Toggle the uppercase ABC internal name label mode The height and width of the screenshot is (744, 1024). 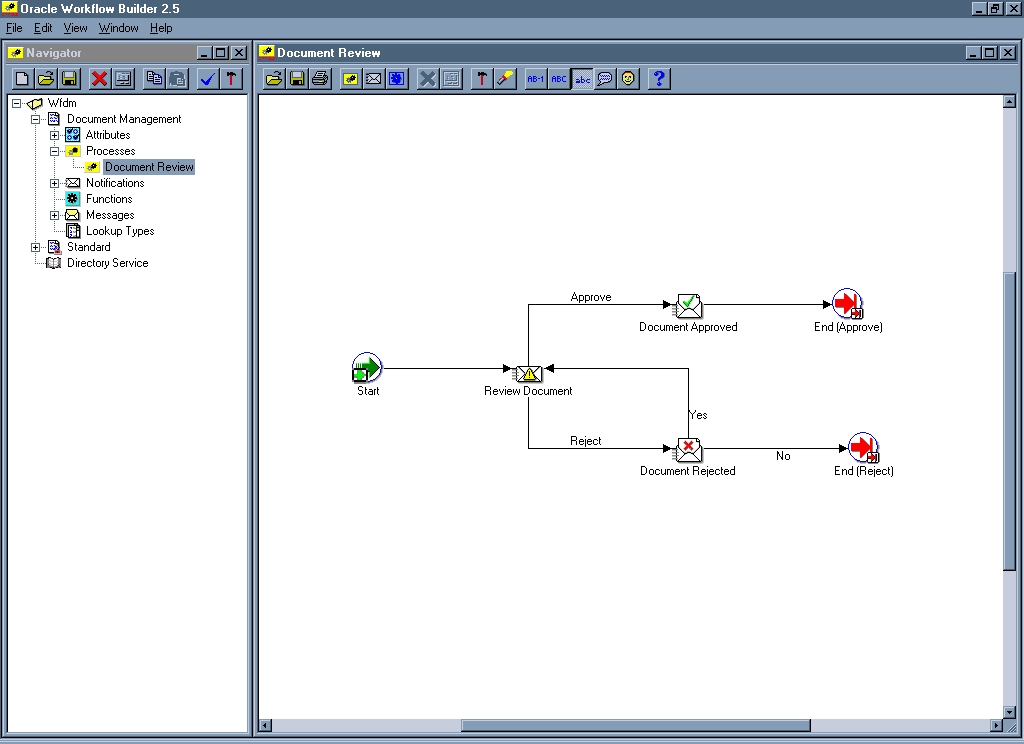[559, 79]
